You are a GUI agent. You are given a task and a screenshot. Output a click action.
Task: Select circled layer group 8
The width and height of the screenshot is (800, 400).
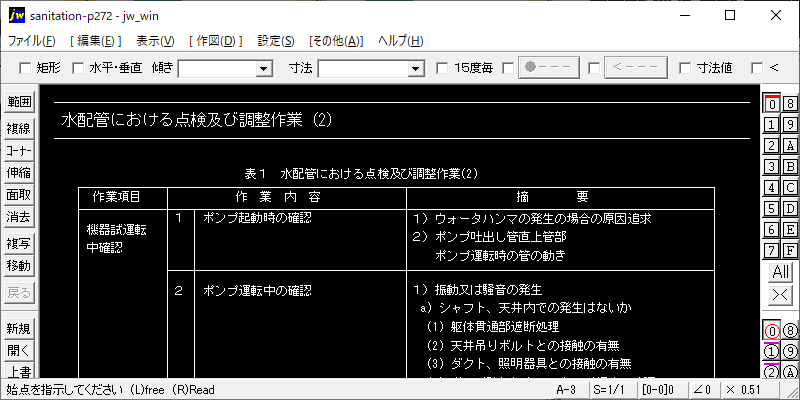tap(790, 331)
